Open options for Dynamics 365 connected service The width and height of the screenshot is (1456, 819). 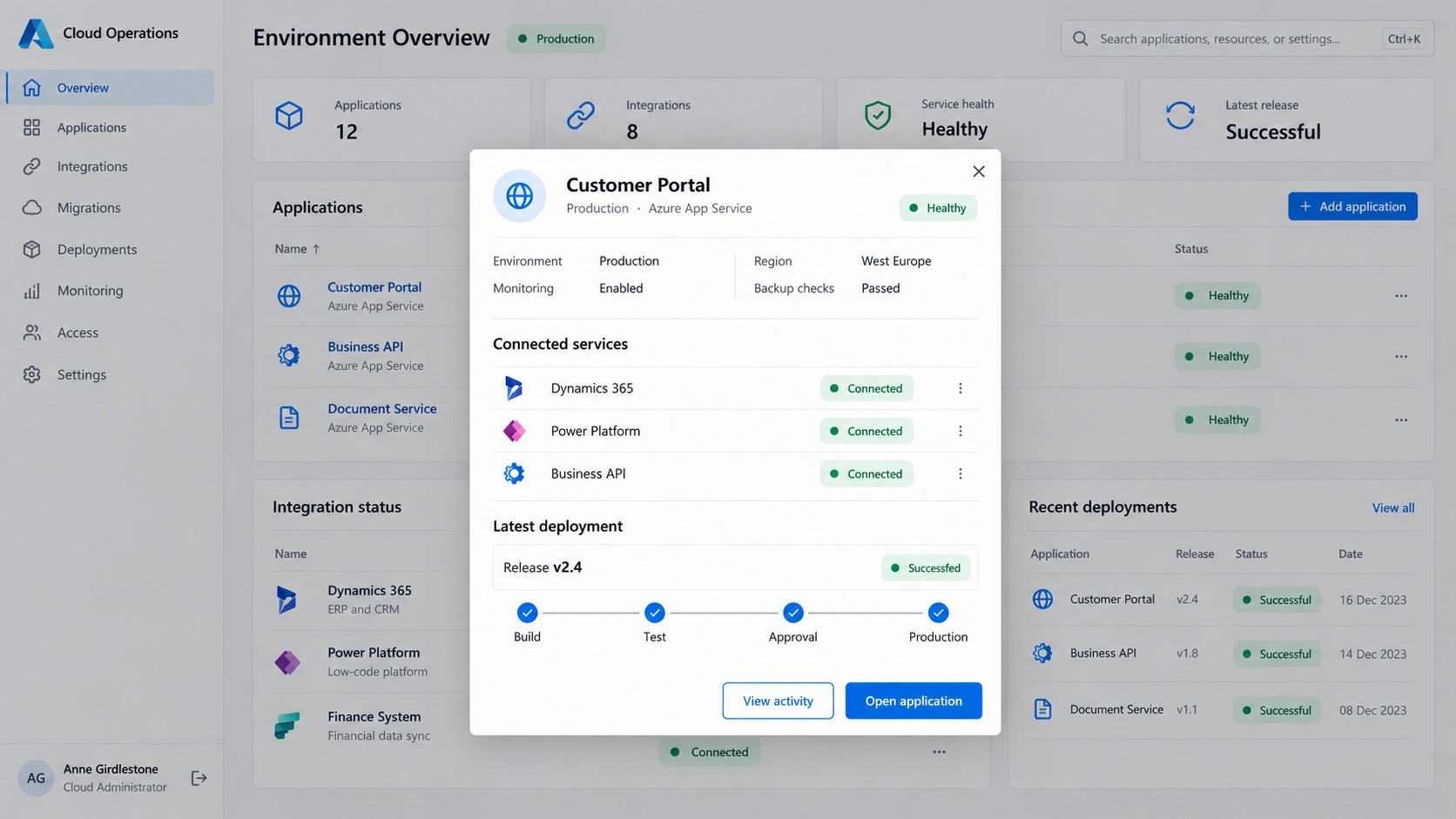(x=961, y=388)
